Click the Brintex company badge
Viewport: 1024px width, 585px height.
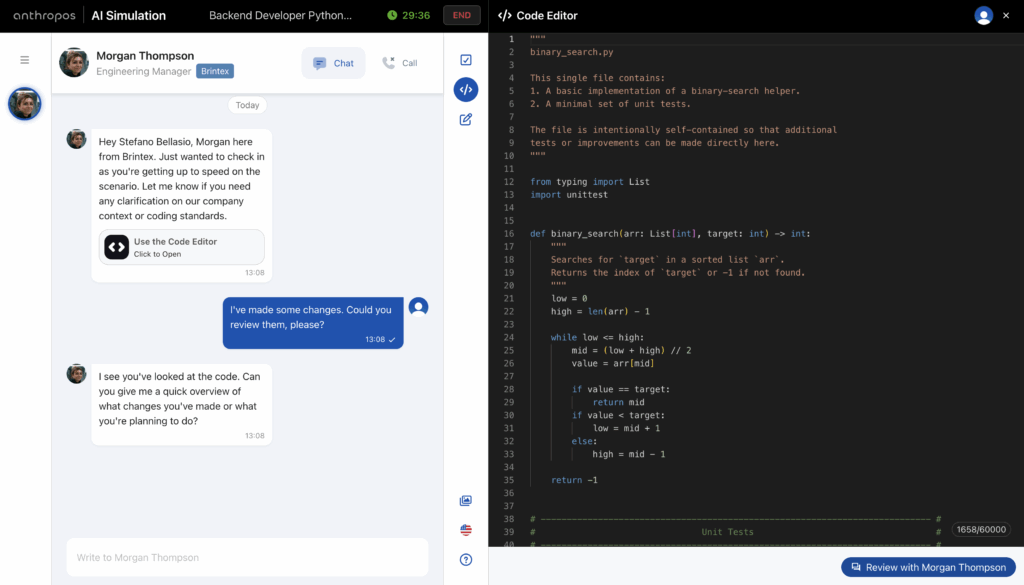(215, 71)
